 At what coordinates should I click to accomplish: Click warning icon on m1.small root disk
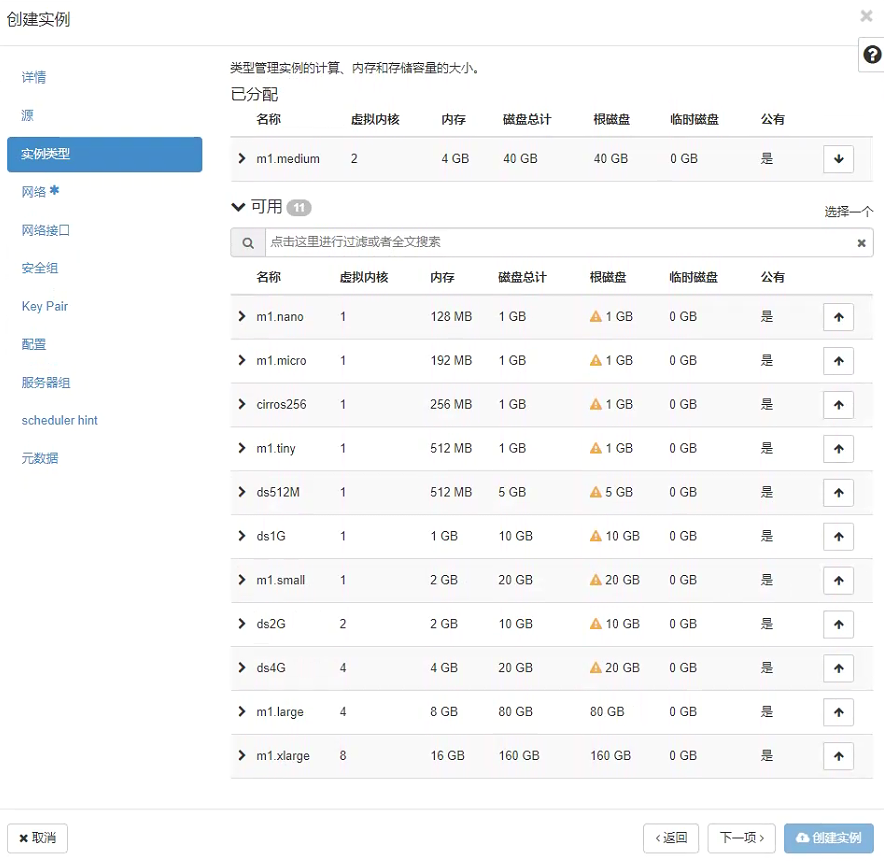tap(596, 580)
